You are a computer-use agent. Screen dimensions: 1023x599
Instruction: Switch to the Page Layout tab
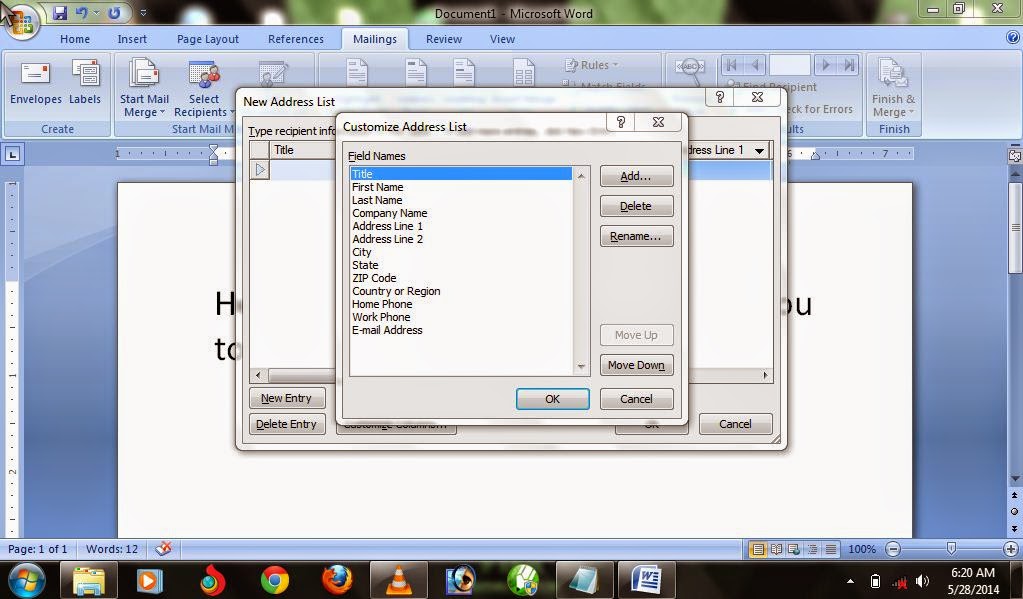click(x=207, y=39)
